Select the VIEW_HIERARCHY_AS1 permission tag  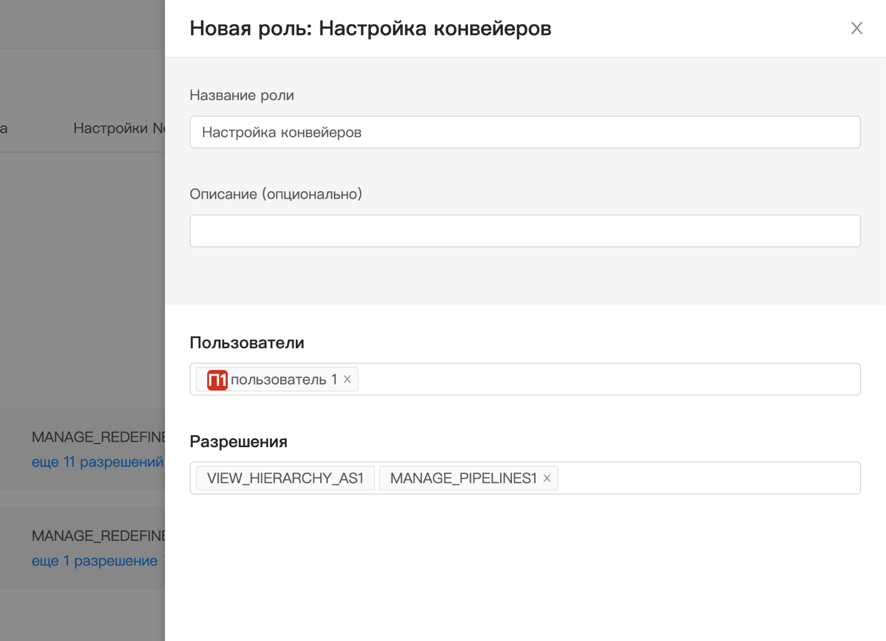[285, 478]
